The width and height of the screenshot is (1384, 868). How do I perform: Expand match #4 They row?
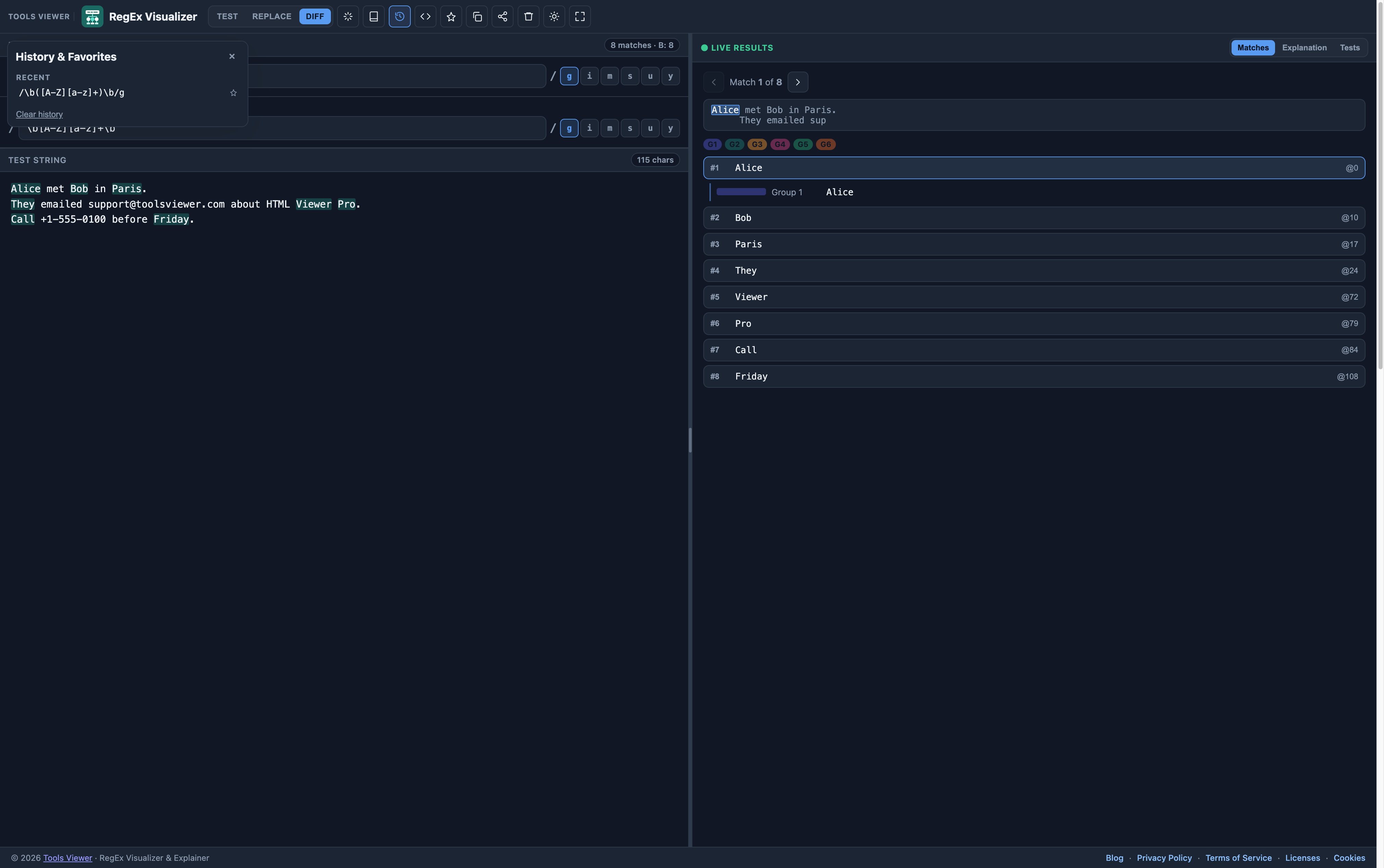tap(1034, 270)
